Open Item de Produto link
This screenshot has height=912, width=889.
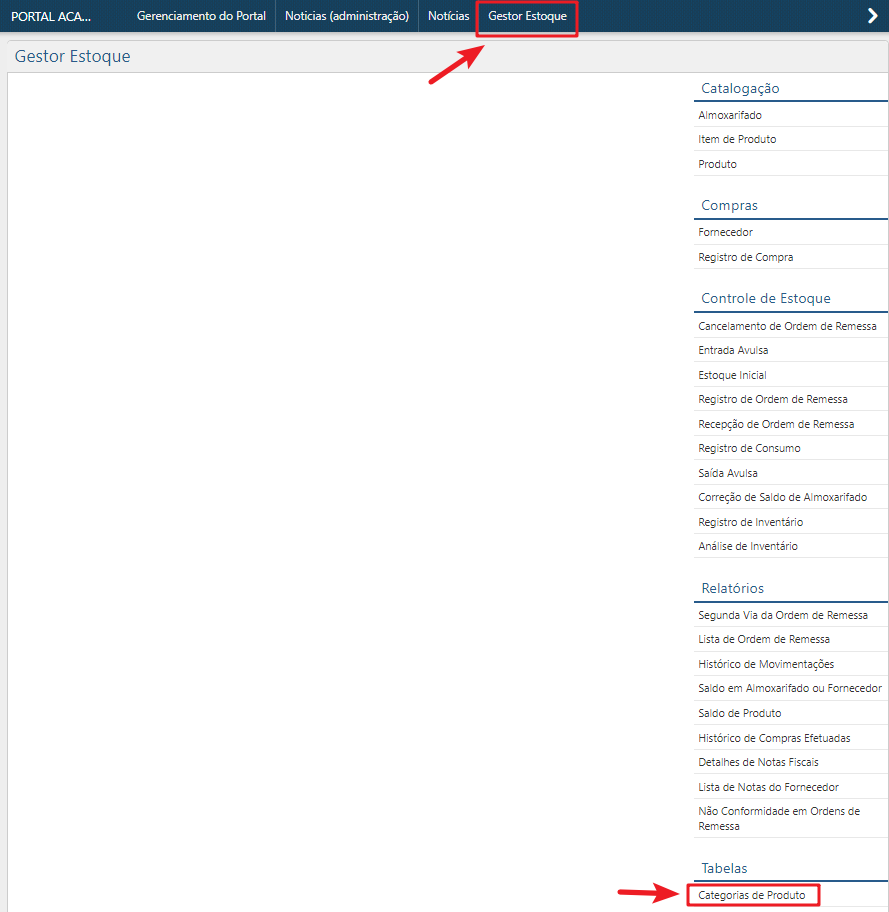(x=737, y=139)
